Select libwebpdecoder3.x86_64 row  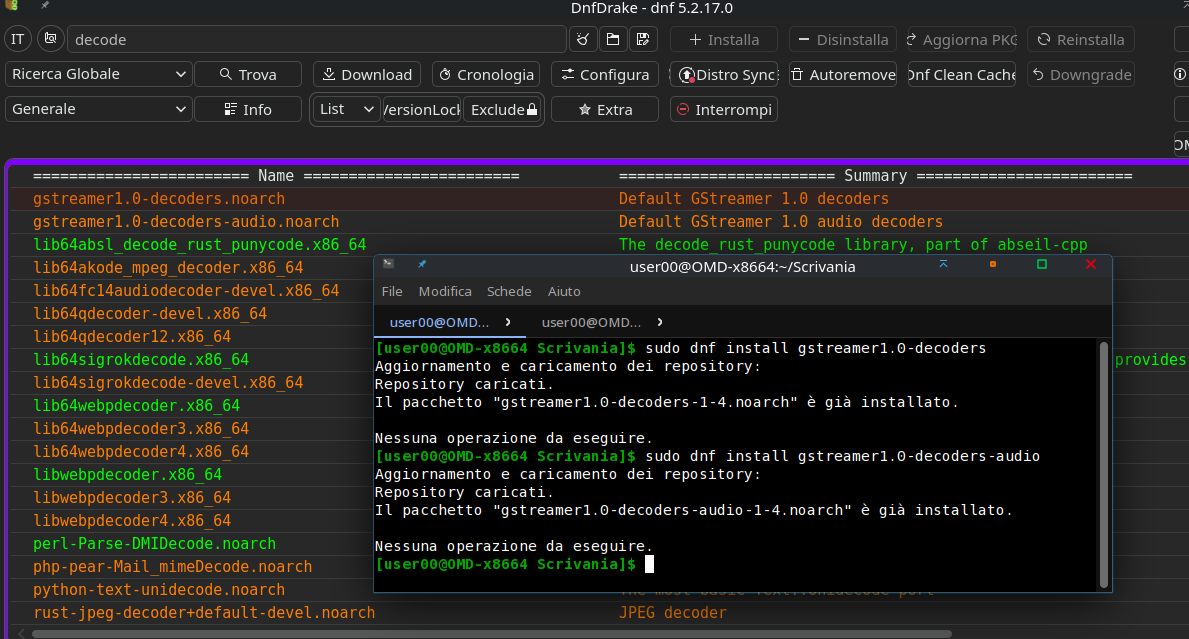[x=131, y=497]
